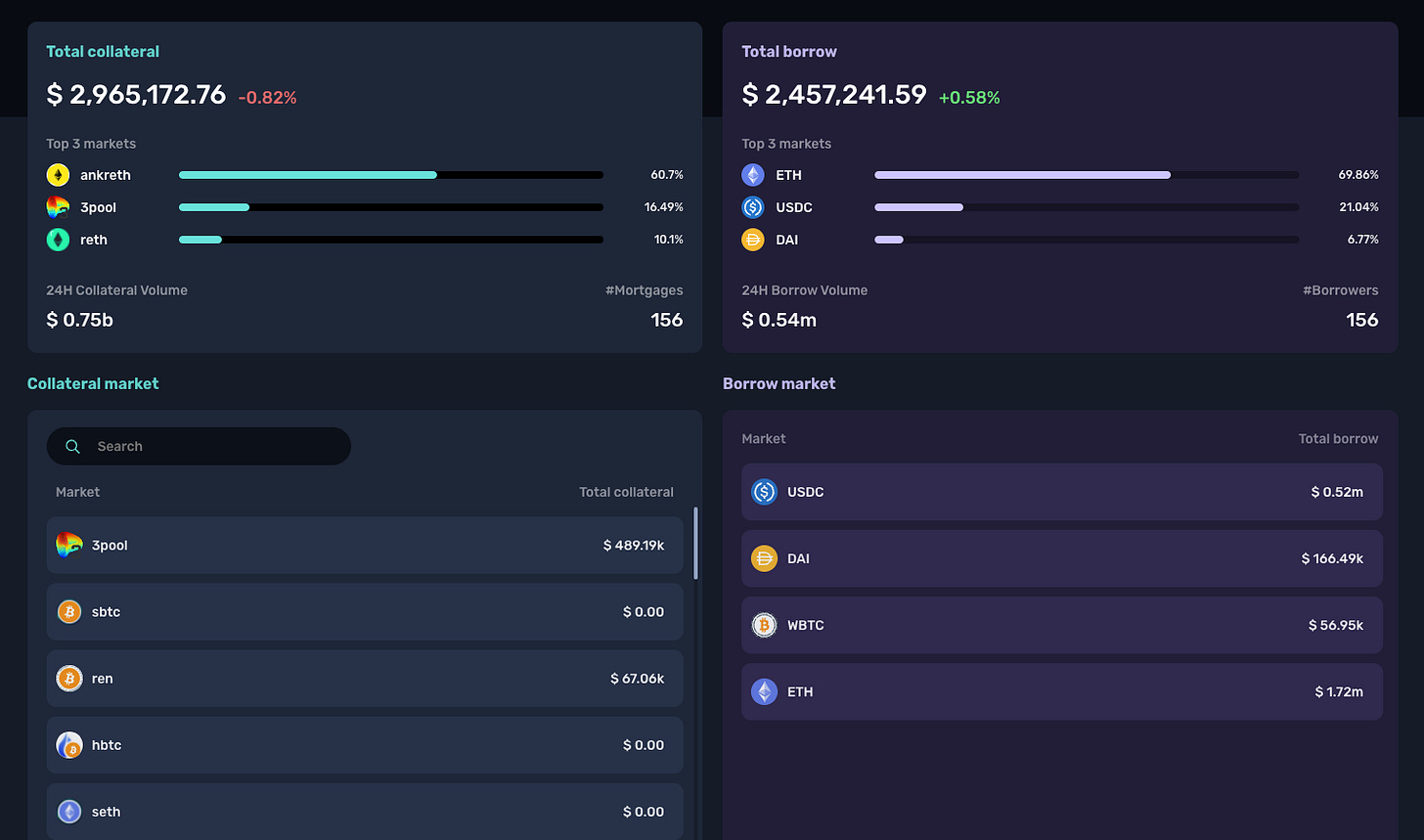Click the Total borrow column header
The width and height of the screenshot is (1424, 840).
pos(1338,439)
